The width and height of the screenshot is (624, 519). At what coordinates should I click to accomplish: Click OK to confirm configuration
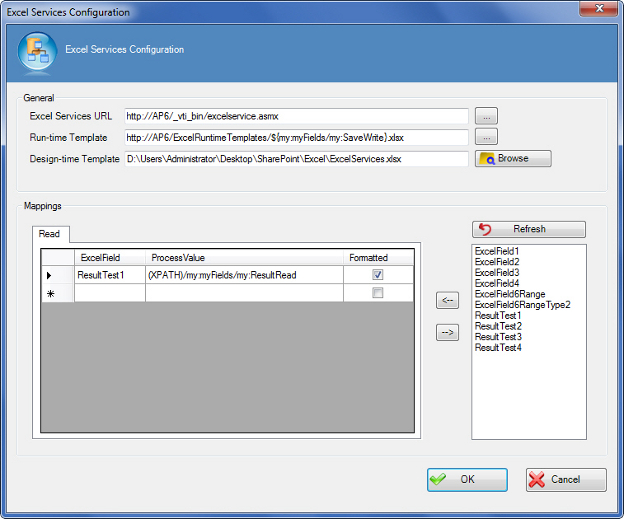(466, 480)
